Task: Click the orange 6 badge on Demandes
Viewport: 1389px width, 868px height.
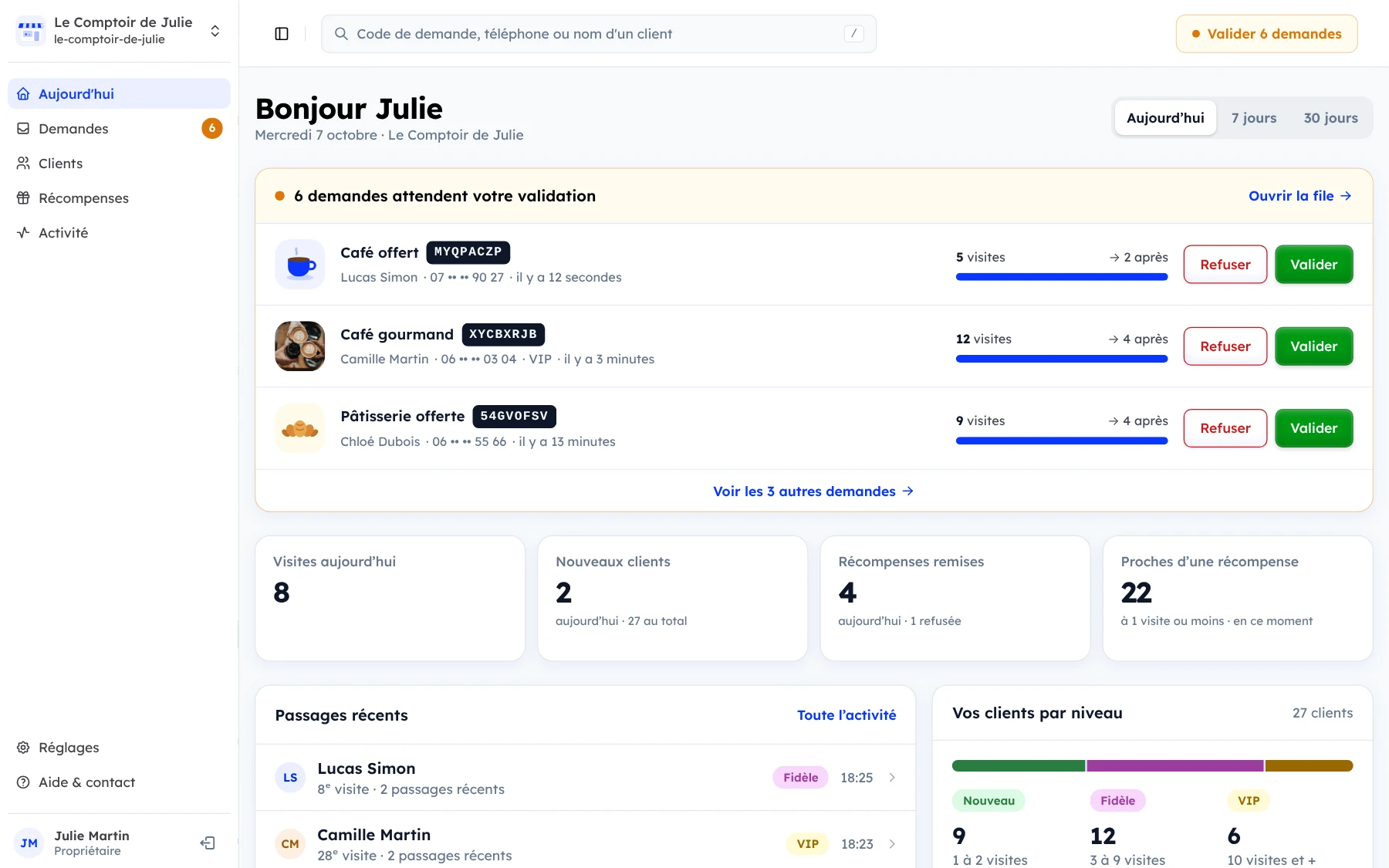Action: pos(212,128)
